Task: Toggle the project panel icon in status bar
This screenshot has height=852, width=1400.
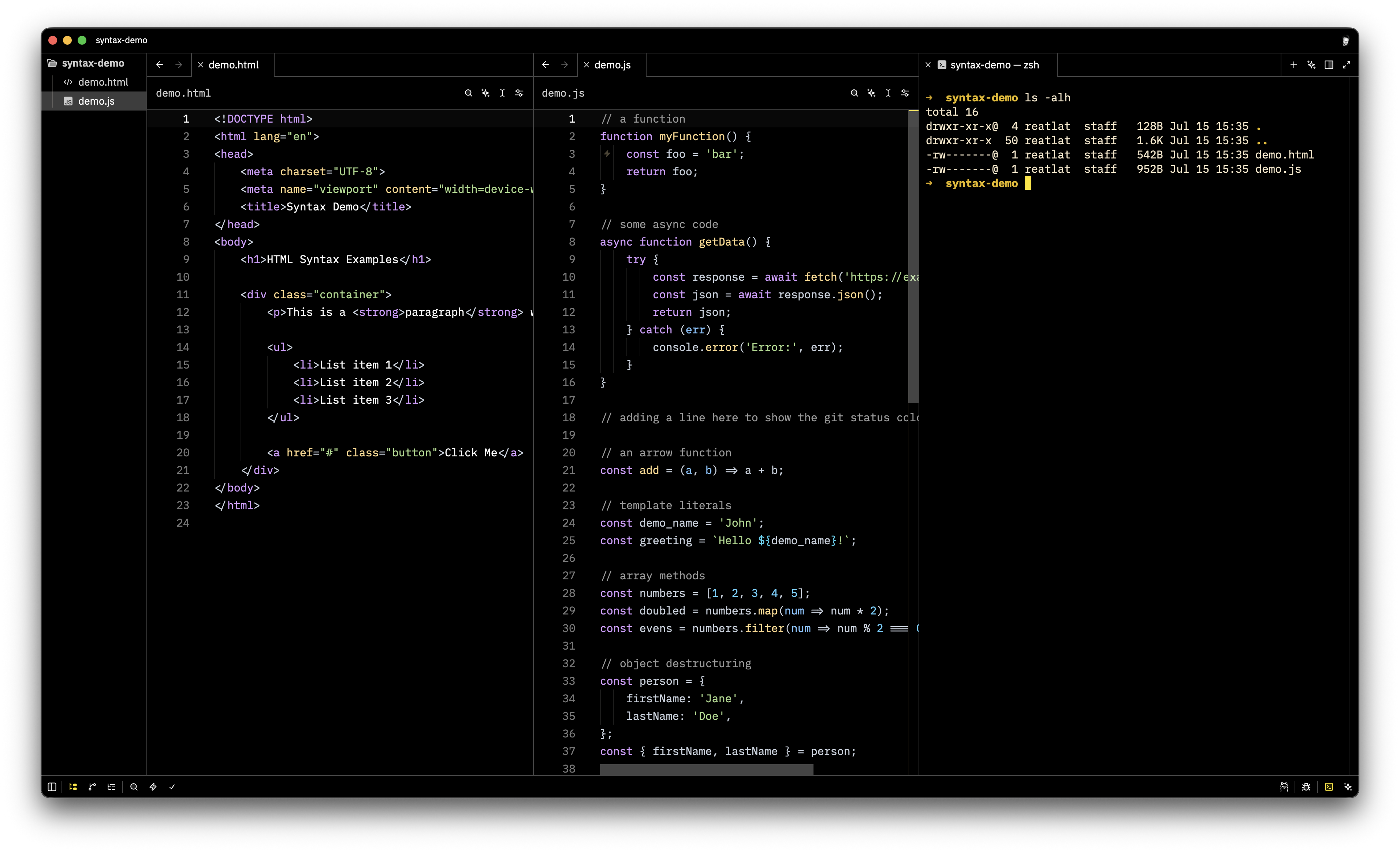Action: point(73,787)
